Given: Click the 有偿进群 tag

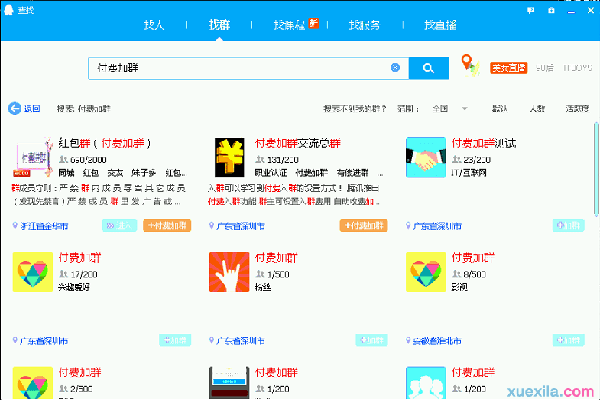Looking at the screenshot, I should pyautogui.click(x=352, y=173).
